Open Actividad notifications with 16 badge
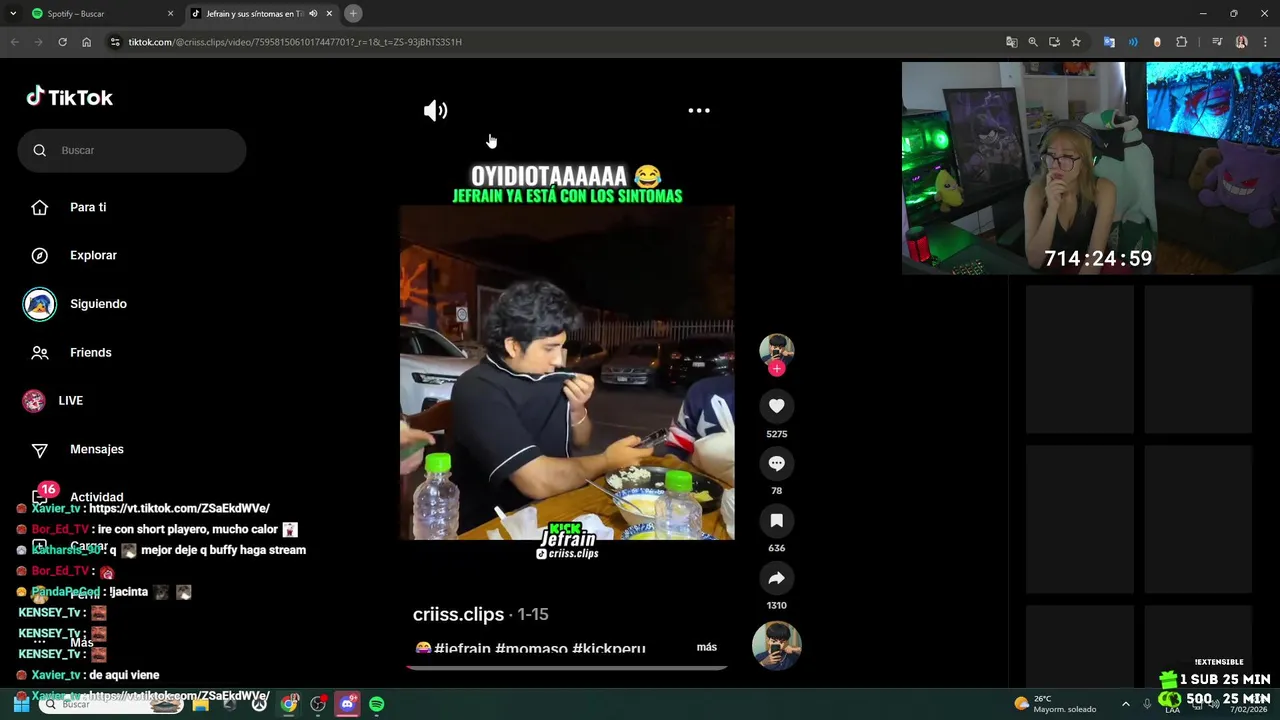1280x720 pixels. pyautogui.click(x=96, y=497)
